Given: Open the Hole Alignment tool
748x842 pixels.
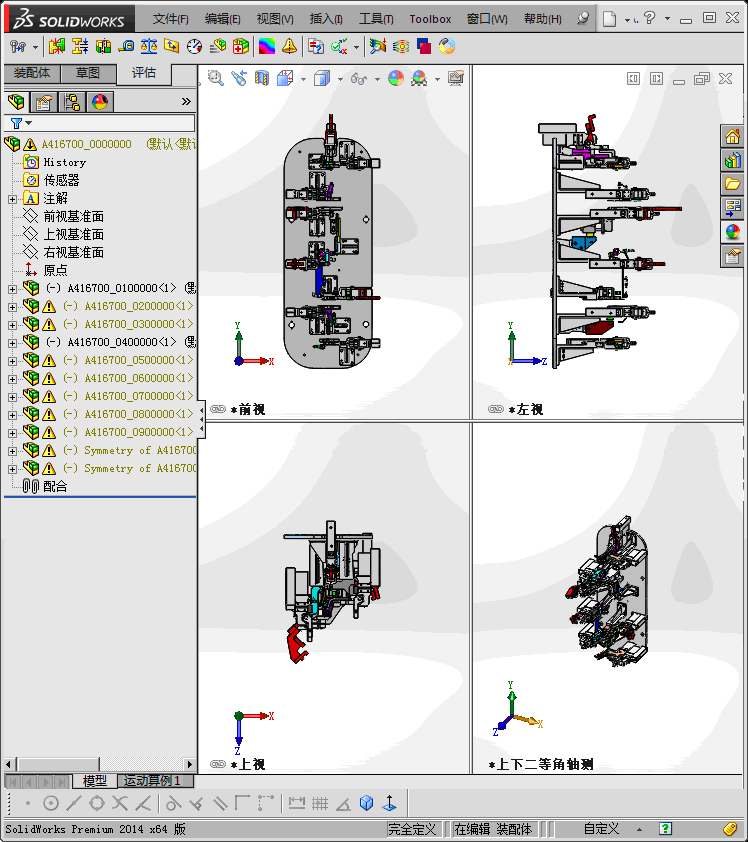Looking at the screenshot, I should coord(103,47).
